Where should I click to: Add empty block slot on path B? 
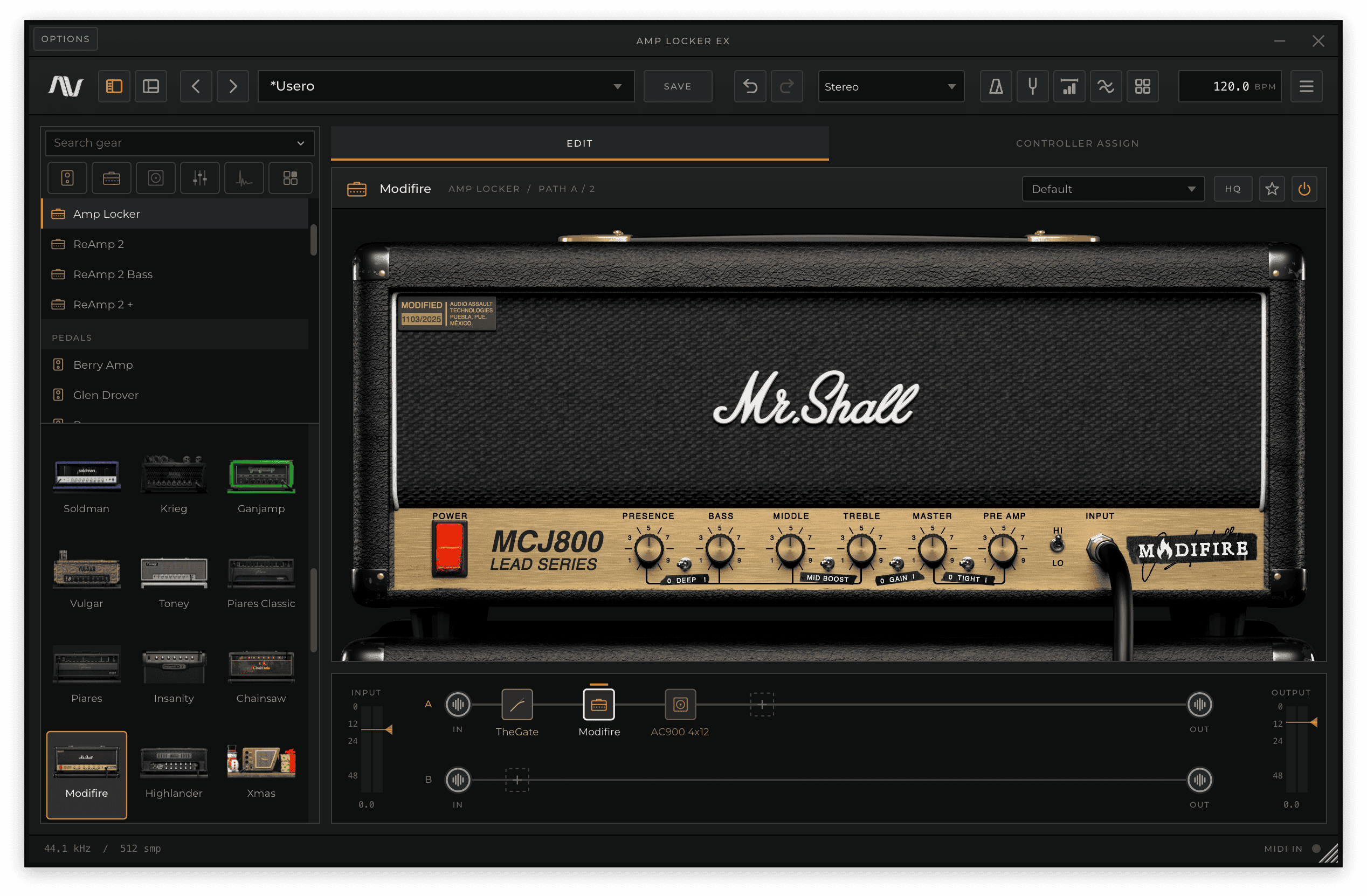coord(517,780)
